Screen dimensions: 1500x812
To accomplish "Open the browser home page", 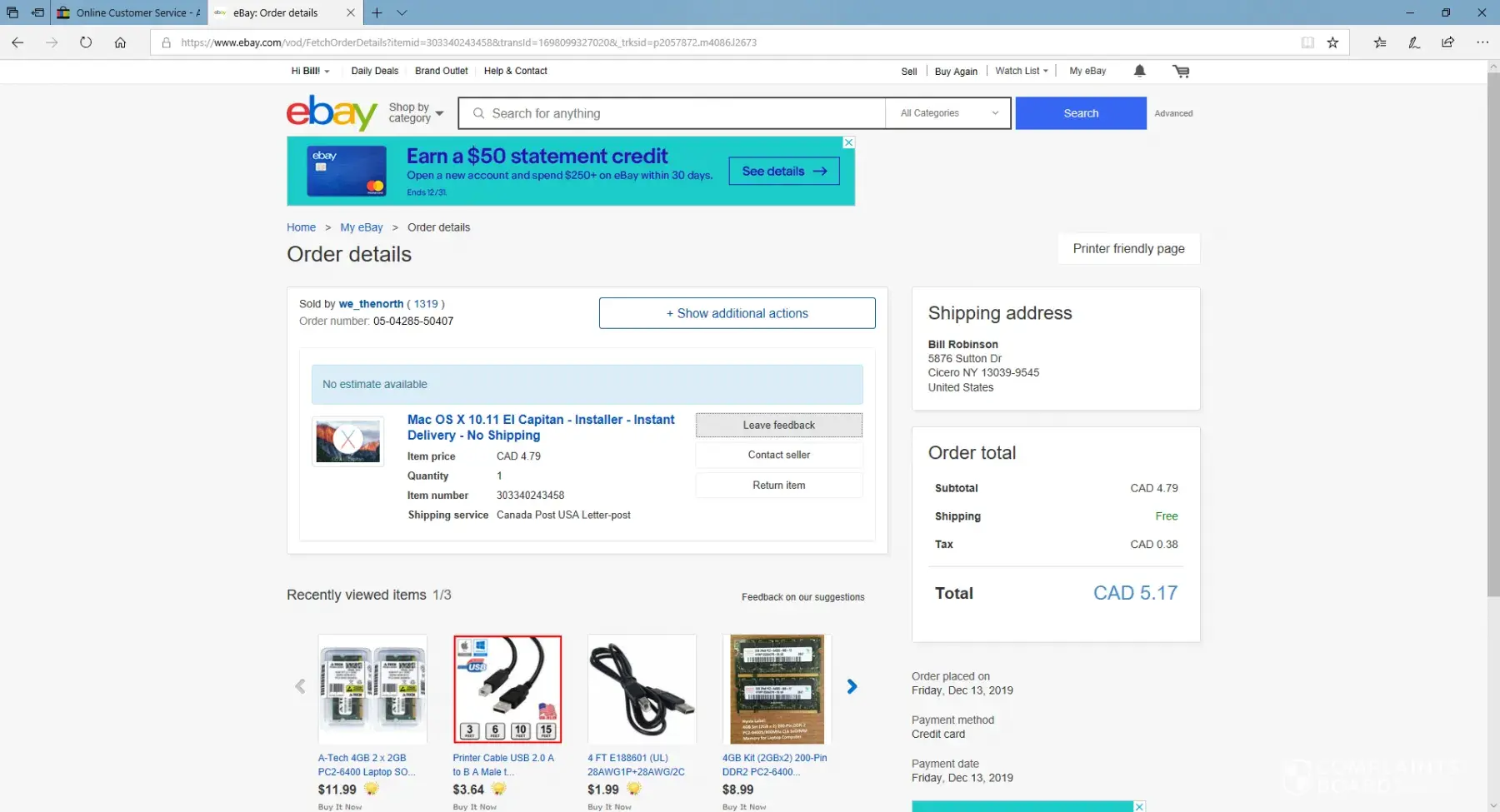I will (x=120, y=42).
